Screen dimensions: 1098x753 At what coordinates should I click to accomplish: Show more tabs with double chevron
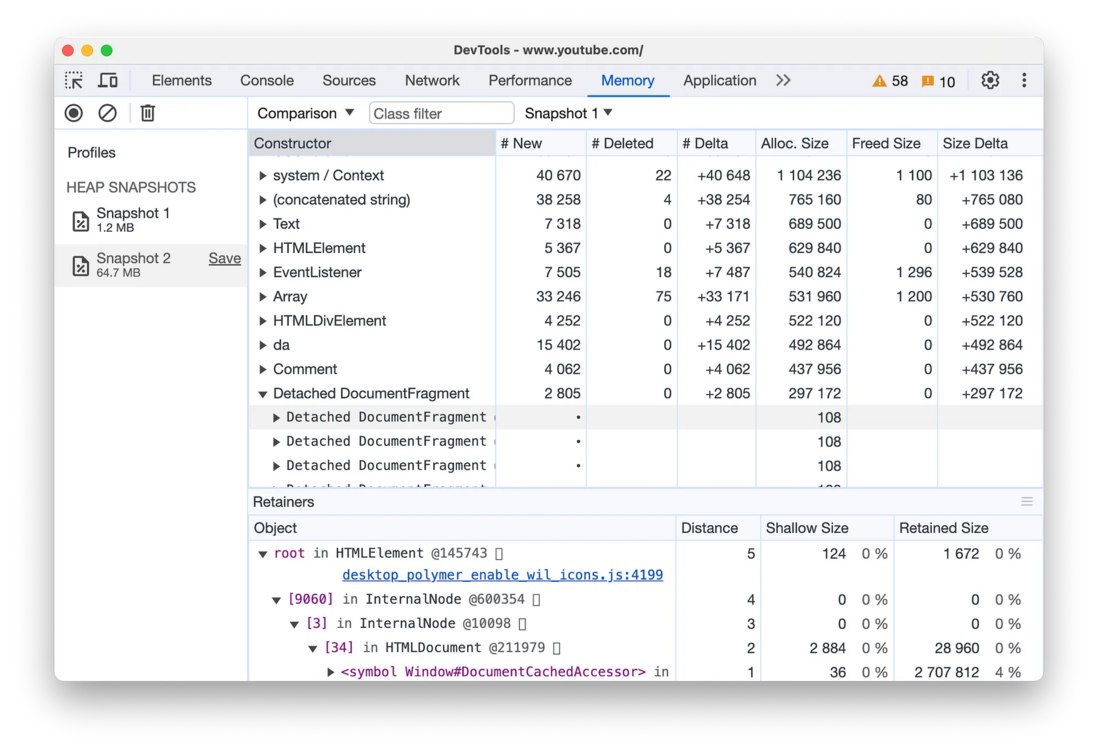(783, 80)
